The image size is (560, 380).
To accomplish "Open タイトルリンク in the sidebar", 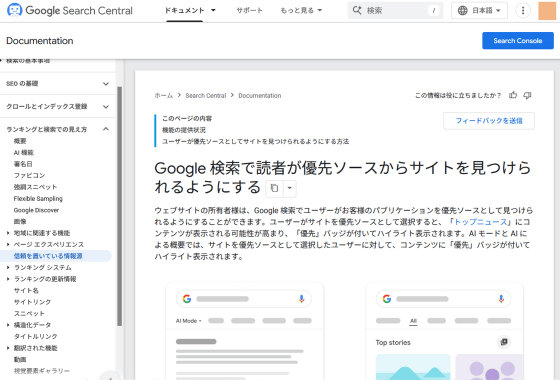I will [35, 336].
